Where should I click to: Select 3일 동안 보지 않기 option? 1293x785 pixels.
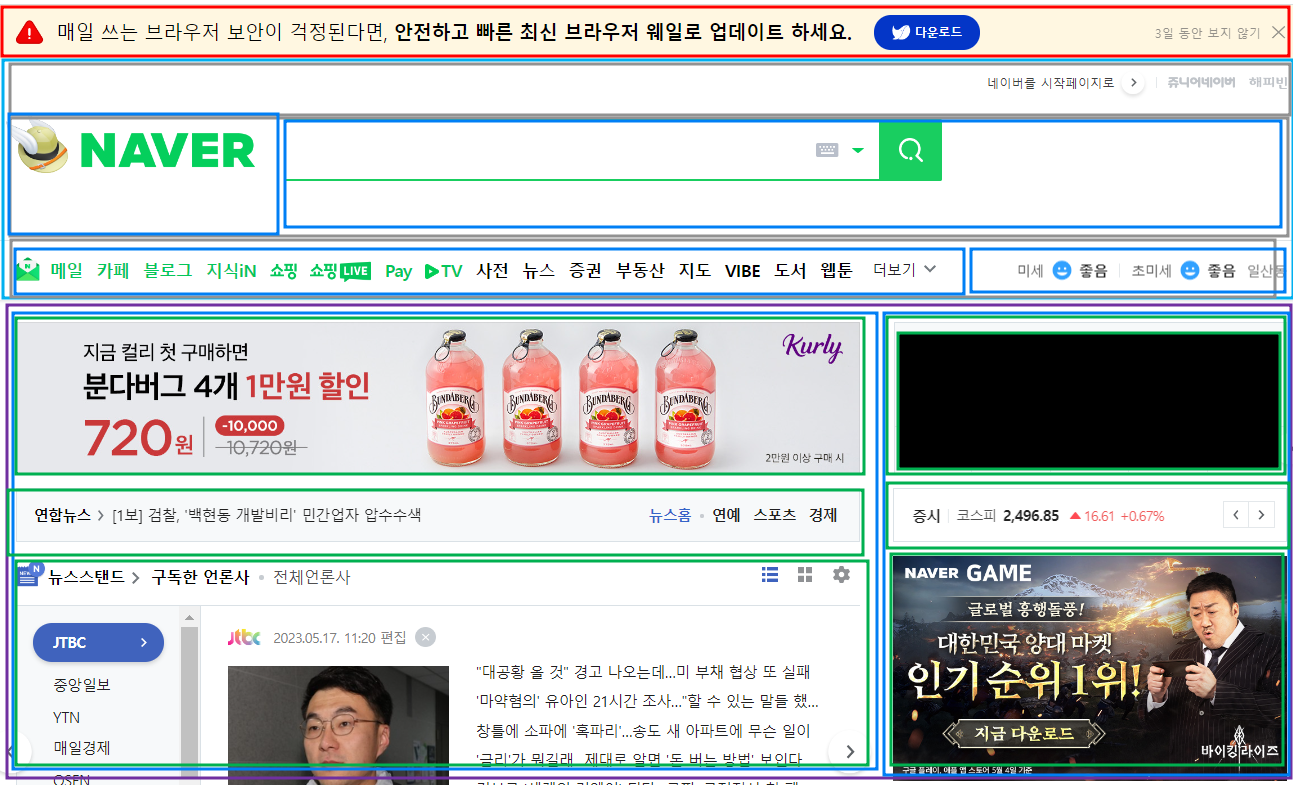coord(1207,33)
